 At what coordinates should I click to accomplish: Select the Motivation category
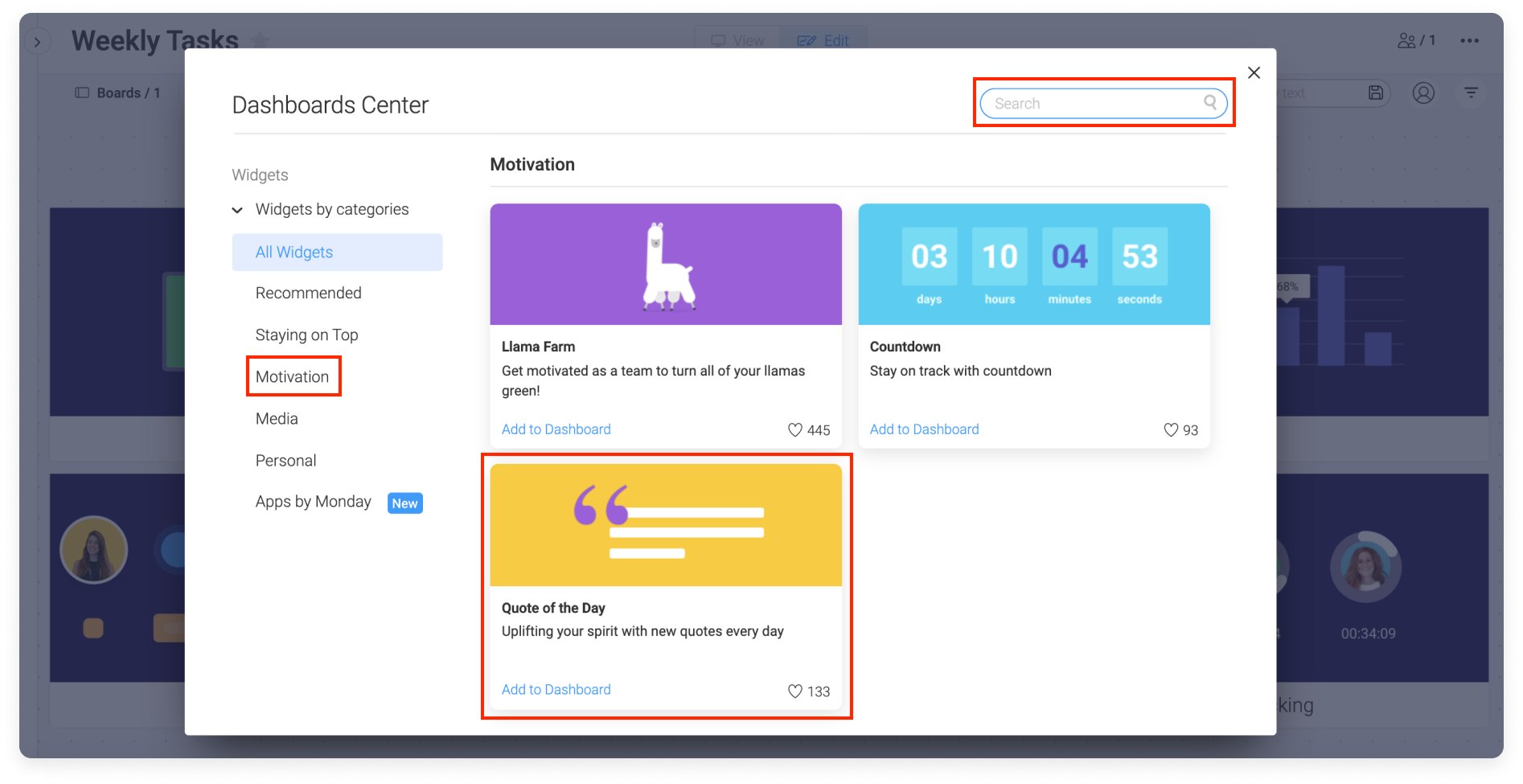tap(293, 377)
